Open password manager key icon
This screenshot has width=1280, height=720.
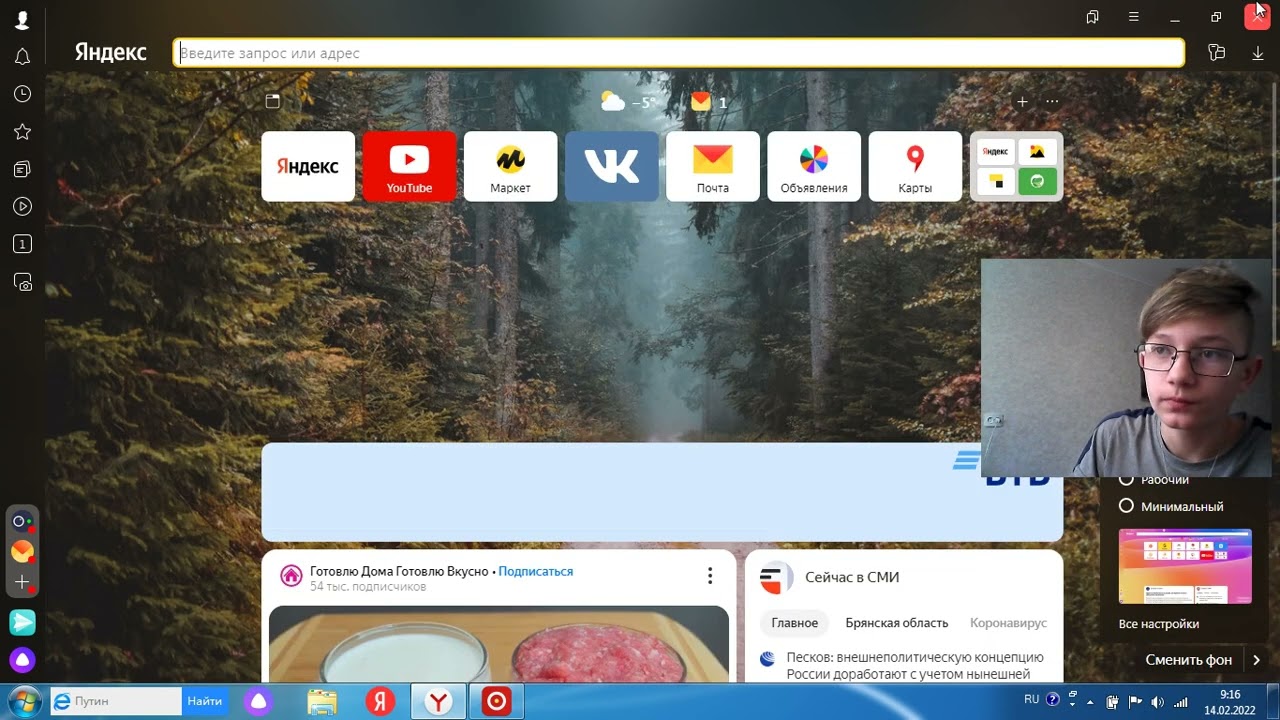pos(1216,53)
